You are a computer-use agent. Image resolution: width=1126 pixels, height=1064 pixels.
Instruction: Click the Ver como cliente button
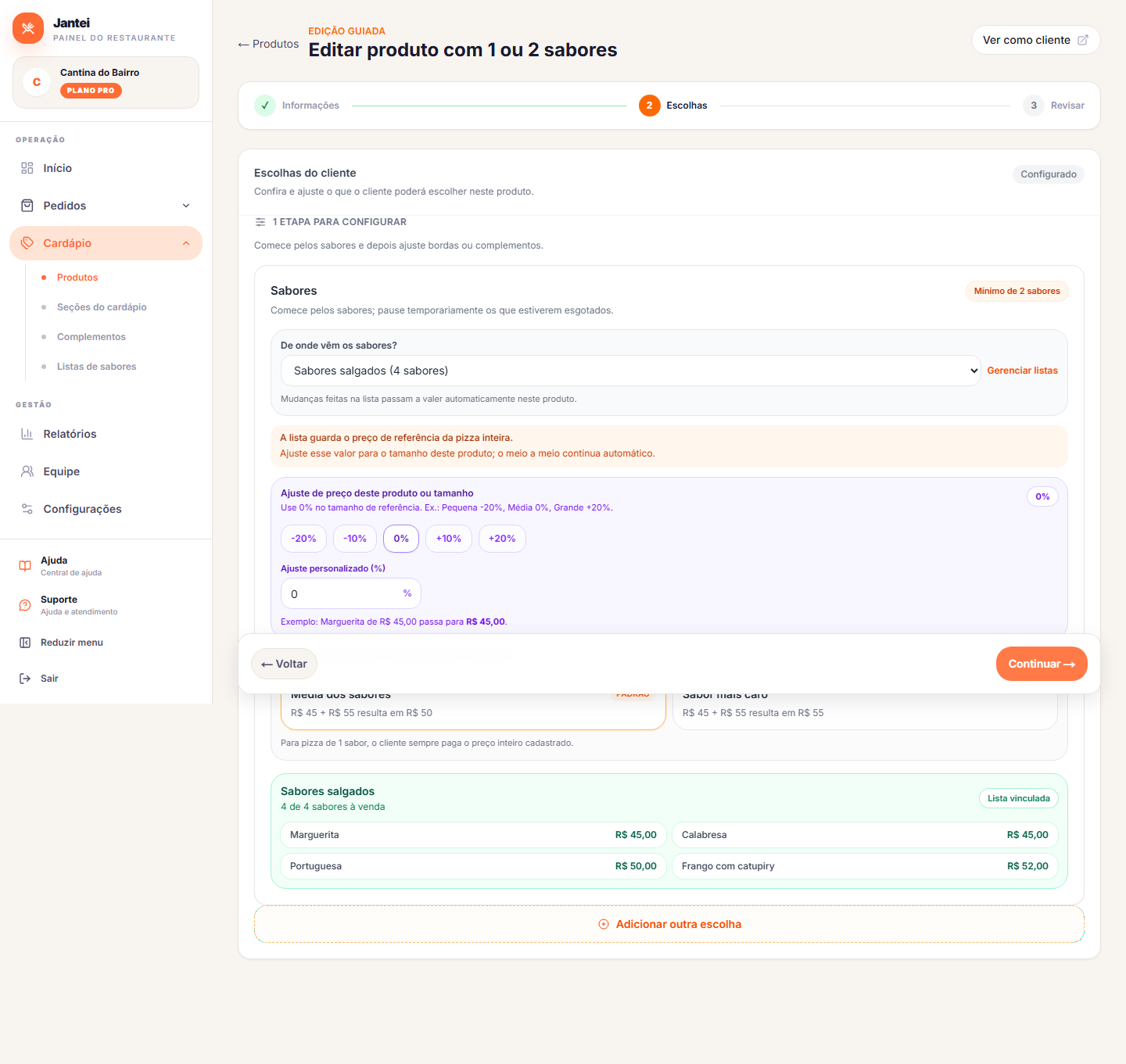[x=1035, y=40]
